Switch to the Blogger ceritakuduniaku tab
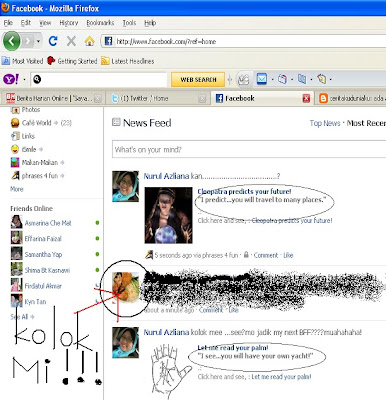 point(351,98)
